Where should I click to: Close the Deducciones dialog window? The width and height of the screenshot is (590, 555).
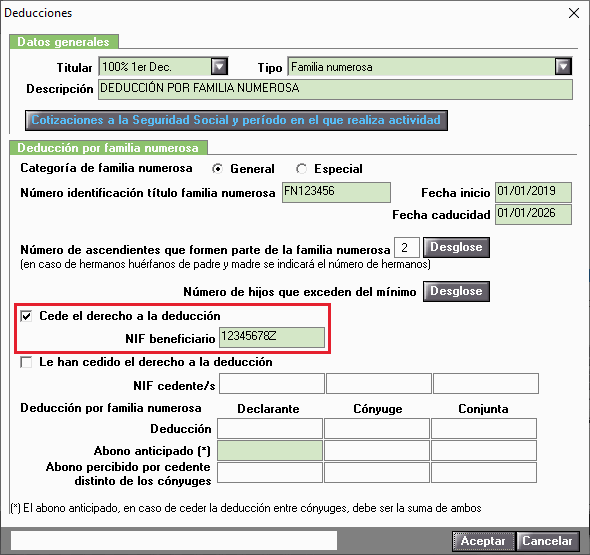pyautogui.click(x=574, y=13)
